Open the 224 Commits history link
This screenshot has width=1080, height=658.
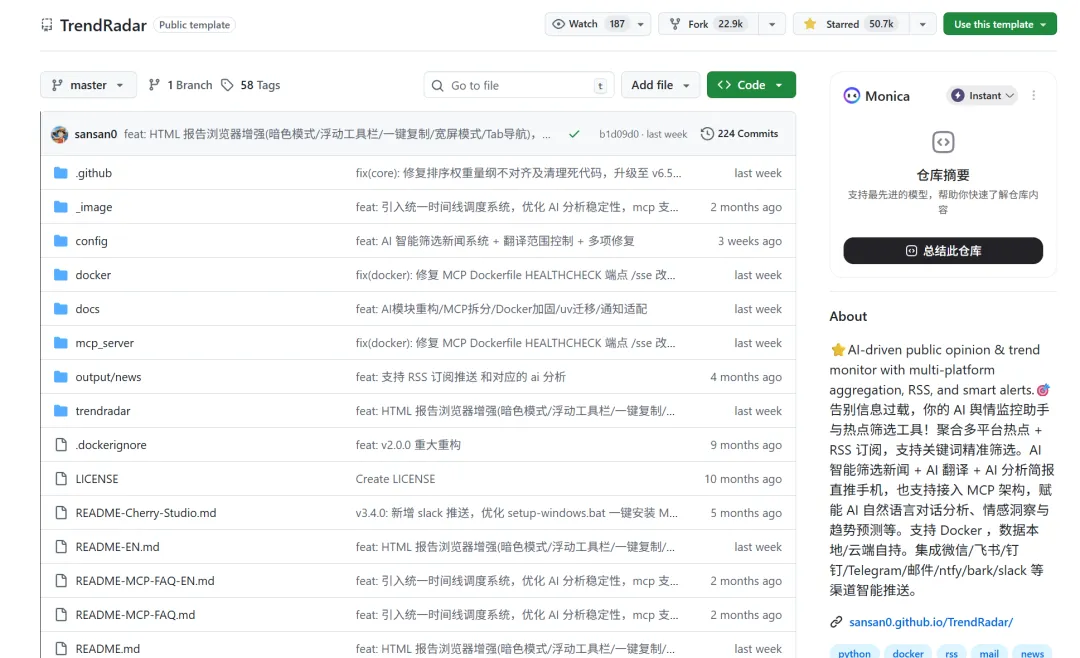pyautogui.click(x=739, y=134)
